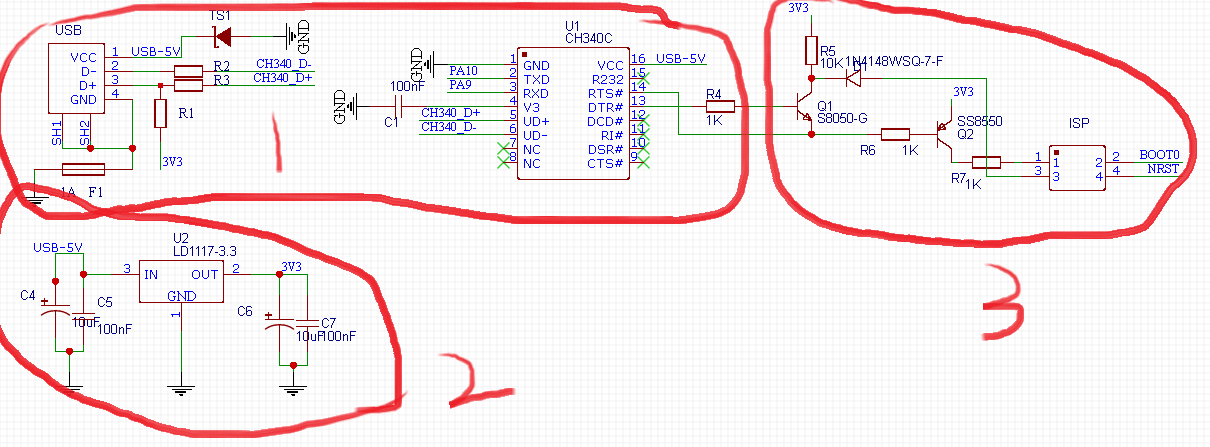This screenshot has width=1210, height=447.
Task: Click the PA10 net label
Action: [x=463, y=70]
